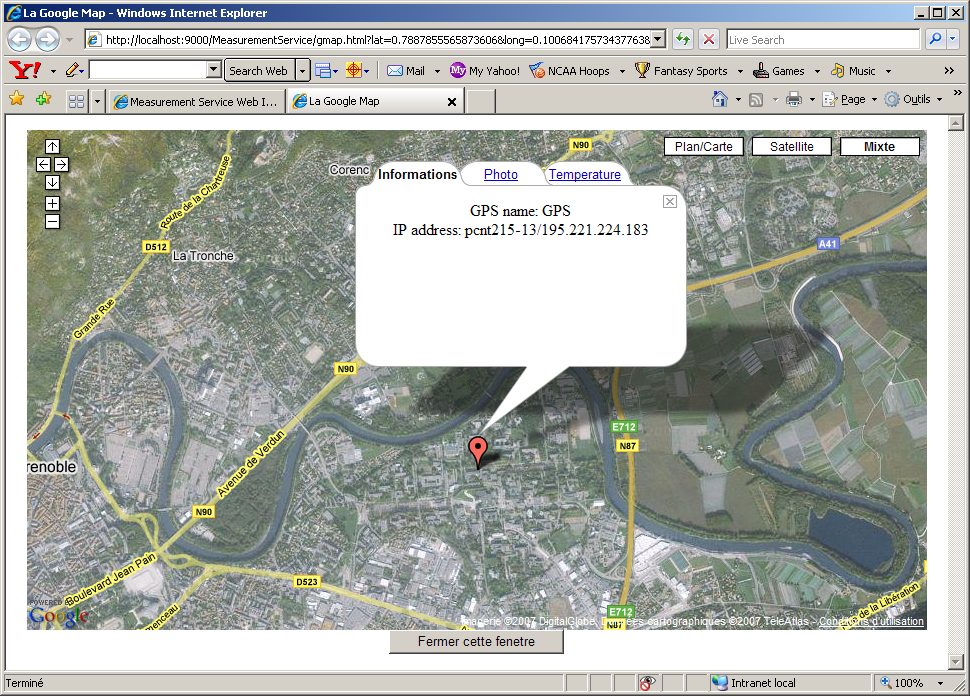
Task: Click the Home icon in command bar
Action: (x=719, y=99)
